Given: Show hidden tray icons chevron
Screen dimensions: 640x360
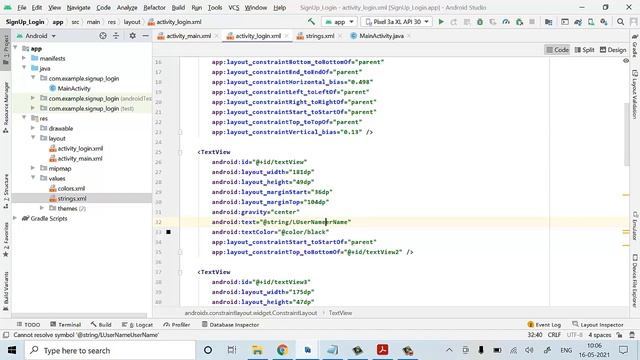Looking at the screenshot, I should coord(449,350).
